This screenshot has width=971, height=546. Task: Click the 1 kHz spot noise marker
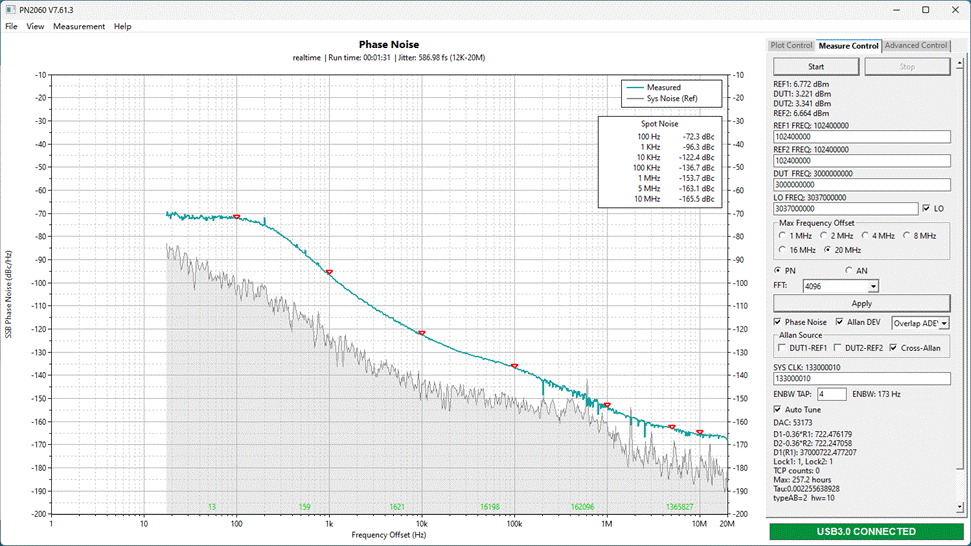329,272
